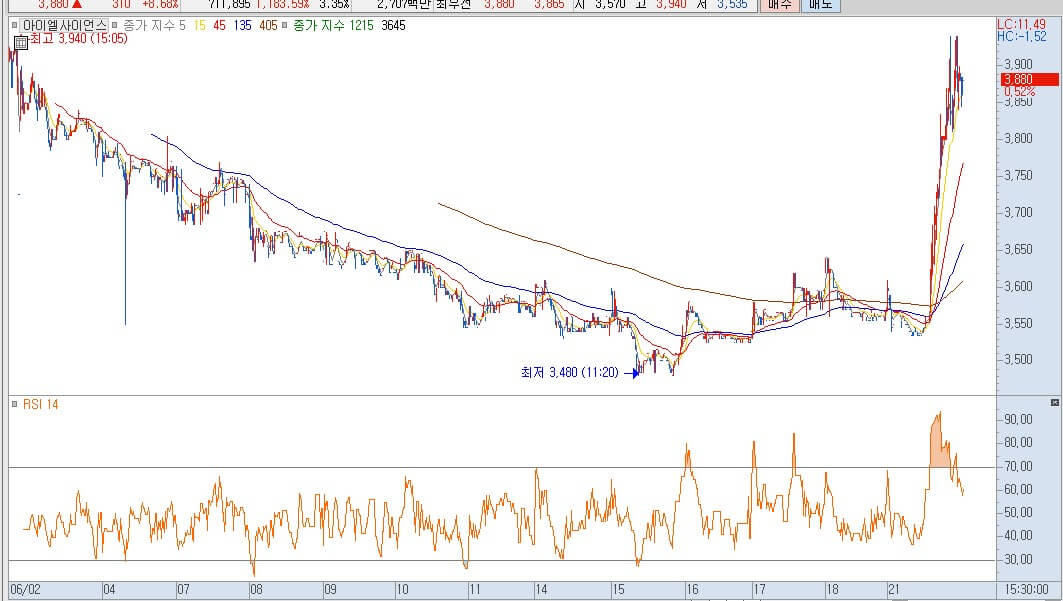Click the 08 date on time axis
The width and height of the screenshot is (1063, 601).
point(256,589)
